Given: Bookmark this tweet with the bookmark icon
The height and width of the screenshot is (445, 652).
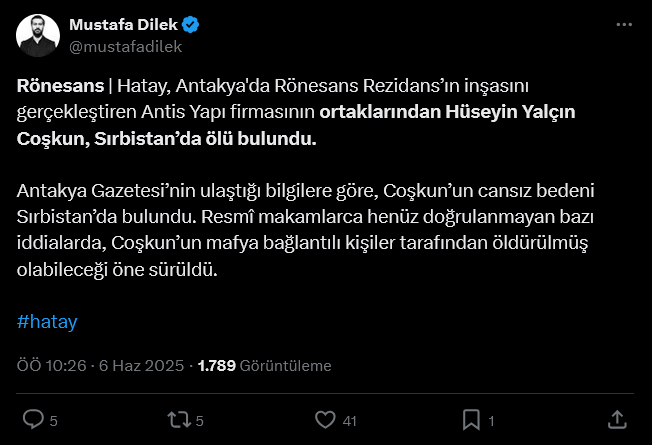Looking at the screenshot, I should coord(471,419).
